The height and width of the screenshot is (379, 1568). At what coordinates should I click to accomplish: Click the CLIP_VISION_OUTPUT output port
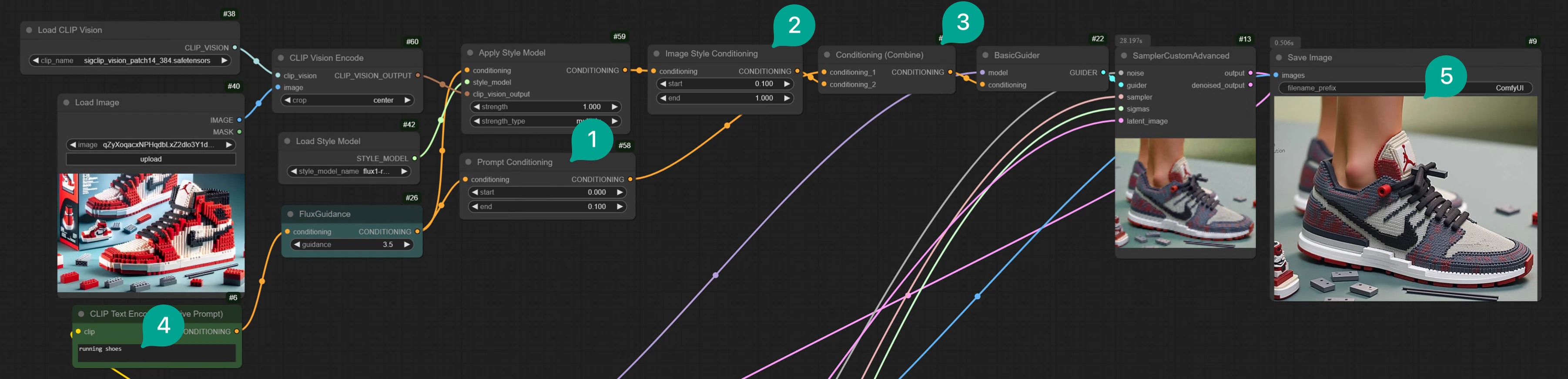point(418,75)
